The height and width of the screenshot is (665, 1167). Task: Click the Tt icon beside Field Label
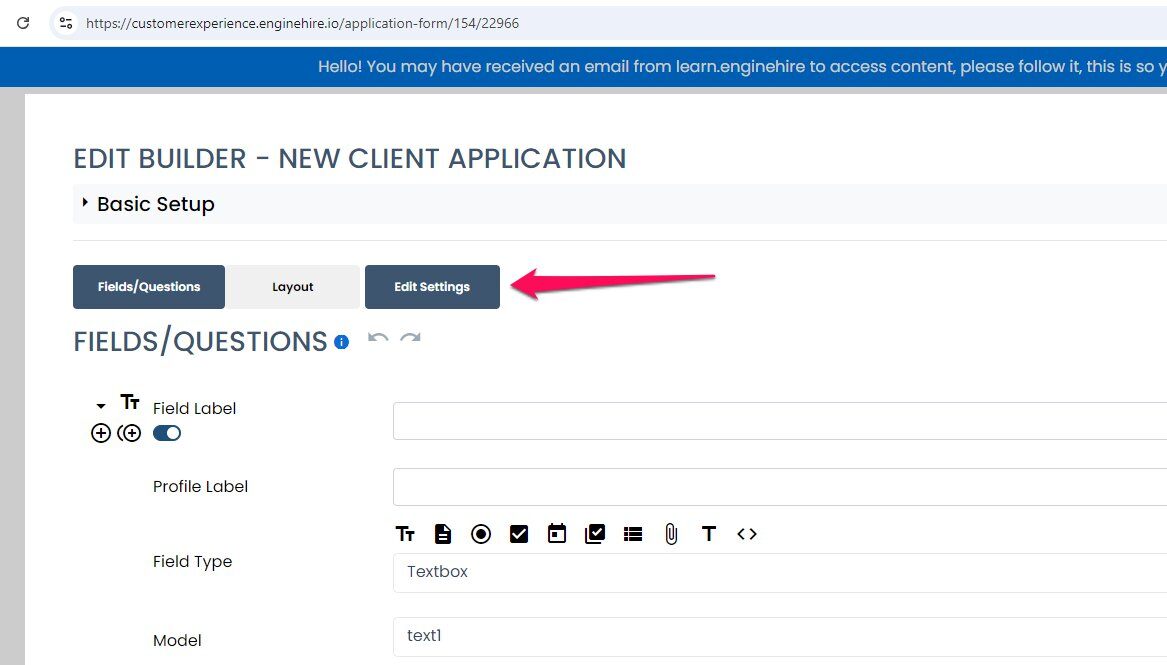[130, 402]
